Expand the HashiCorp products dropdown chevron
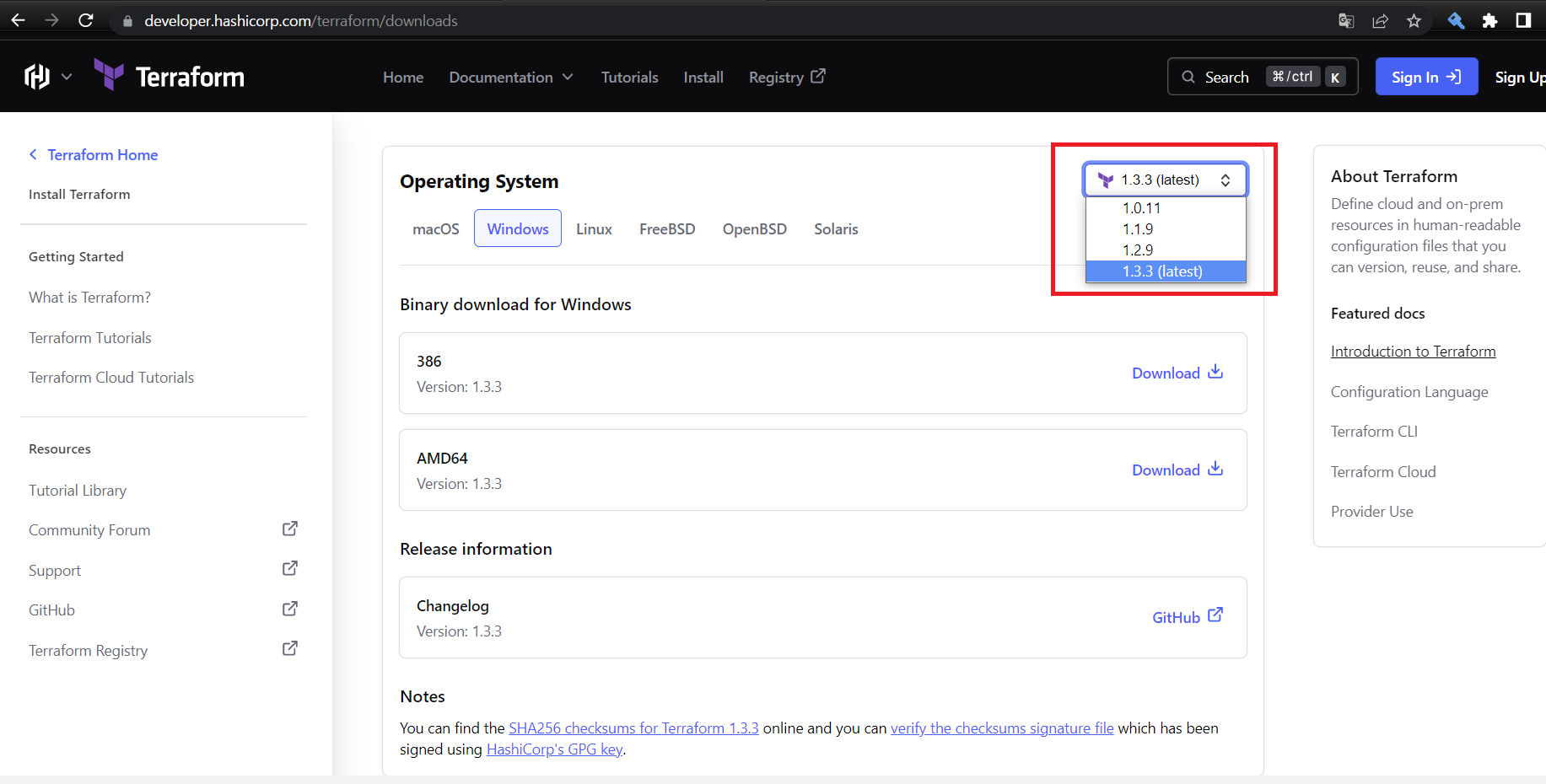Screen dimensions: 1546x784 coord(67,77)
